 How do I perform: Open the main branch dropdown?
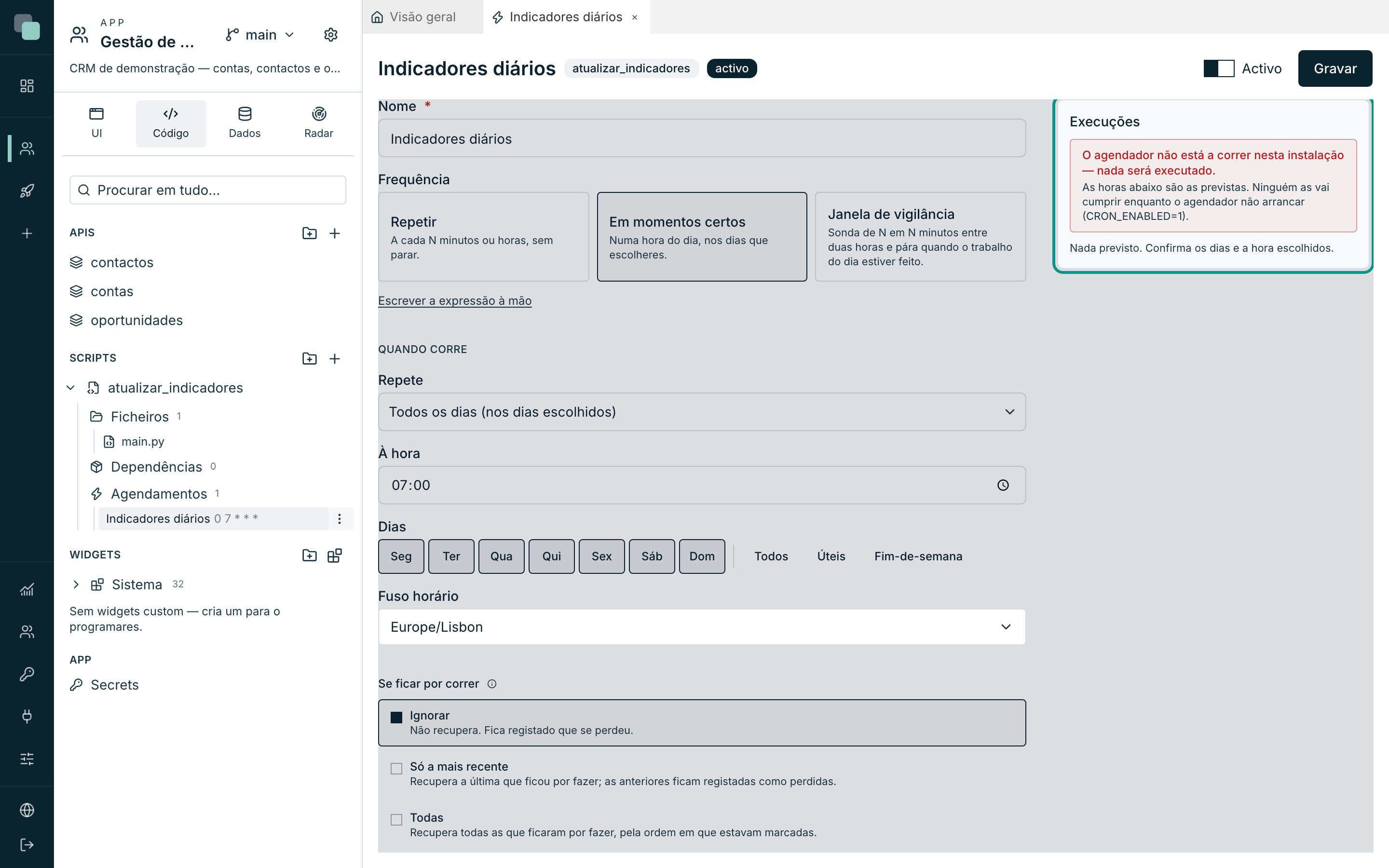pyautogui.click(x=260, y=34)
